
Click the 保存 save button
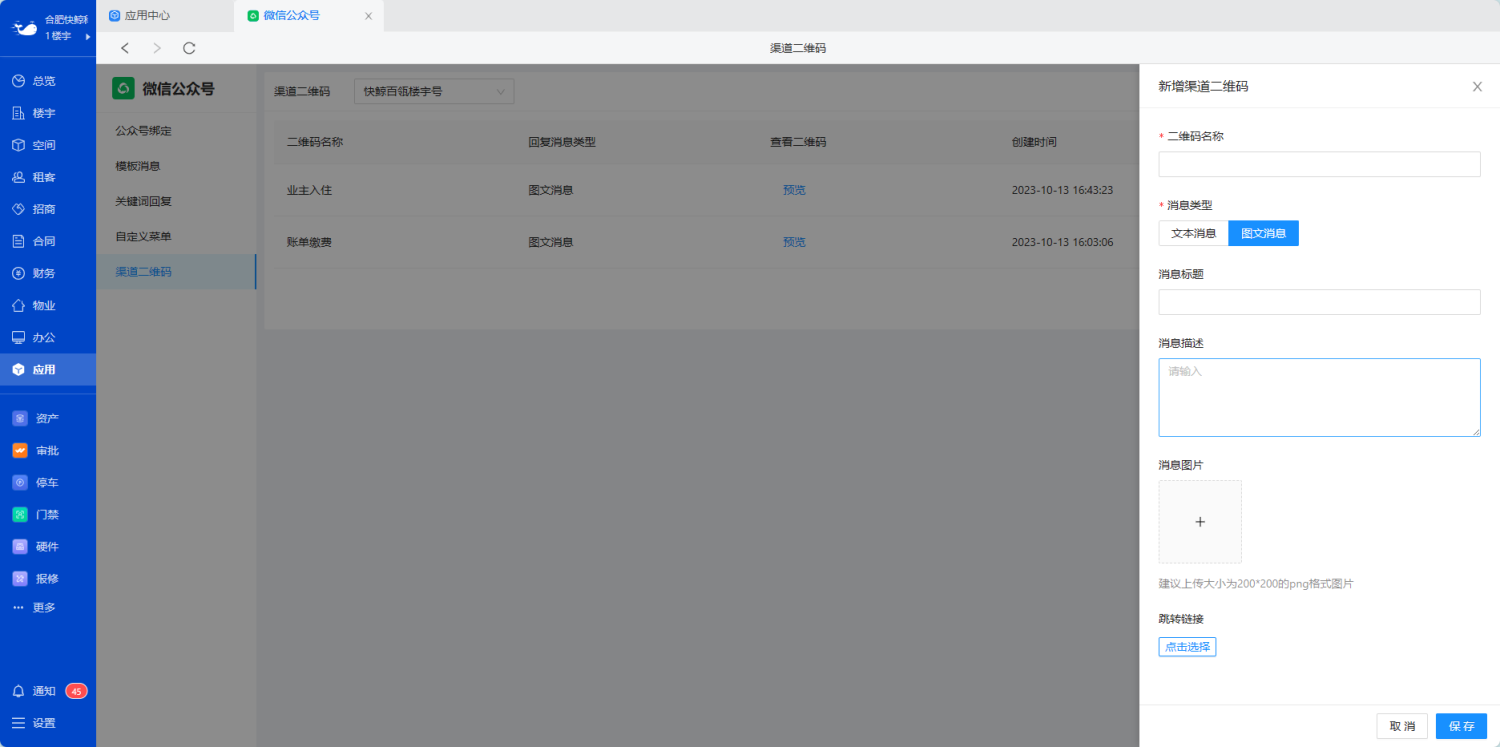[x=1461, y=726]
